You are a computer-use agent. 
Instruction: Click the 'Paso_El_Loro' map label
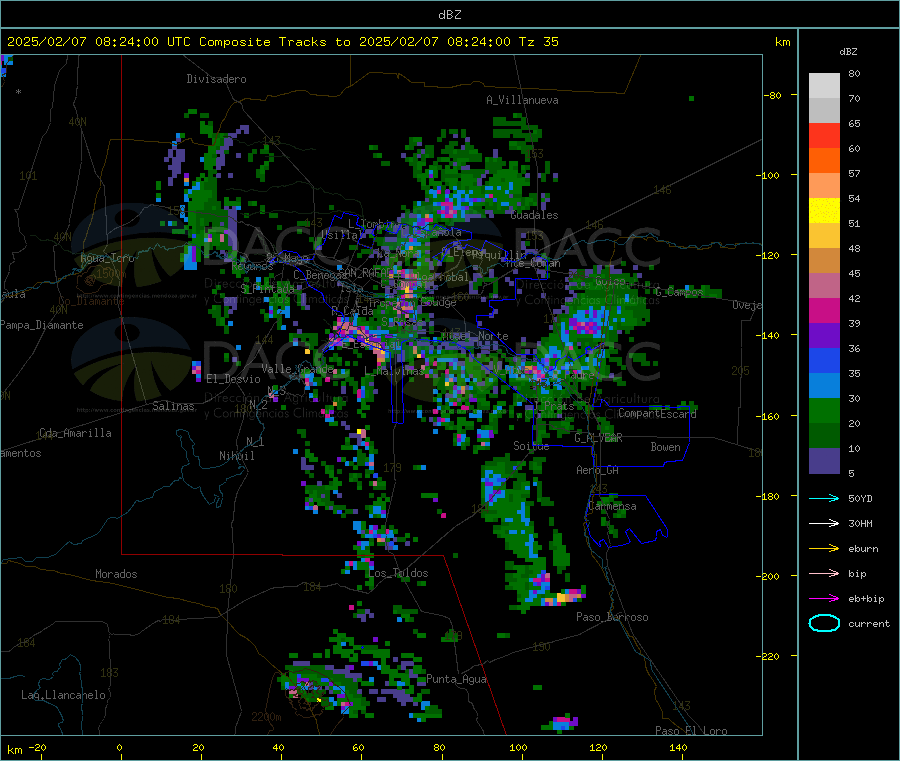click(691, 731)
